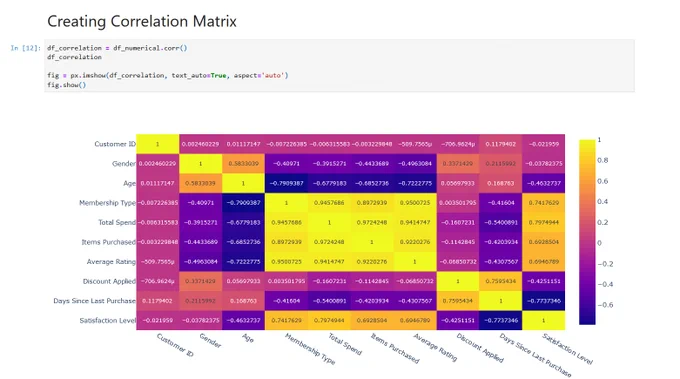This screenshot has width=680, height=379.
Task: Click −0.7909387 cell in Age row
Action: pos(286,183)
